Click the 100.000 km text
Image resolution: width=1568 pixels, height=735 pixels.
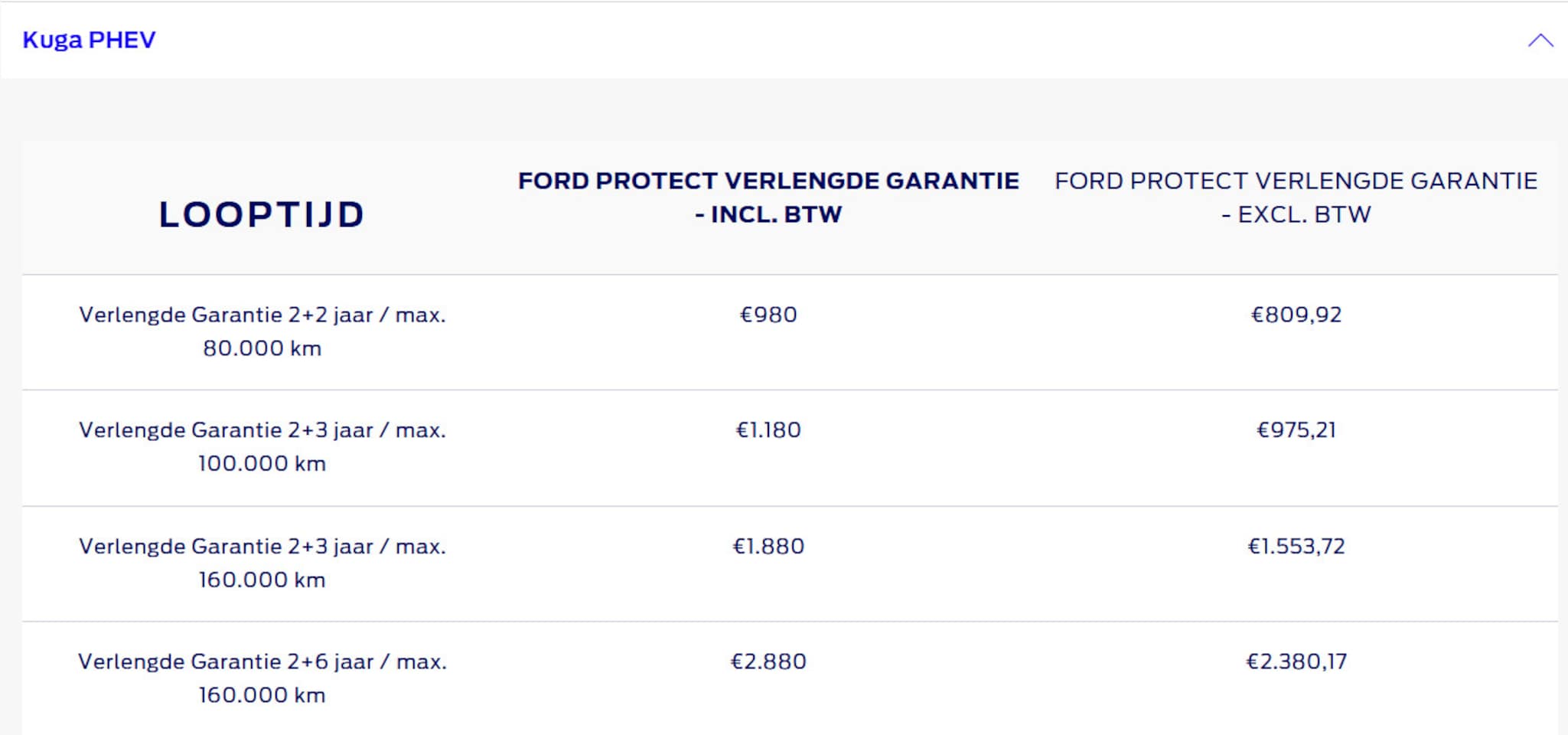point(262,464)
